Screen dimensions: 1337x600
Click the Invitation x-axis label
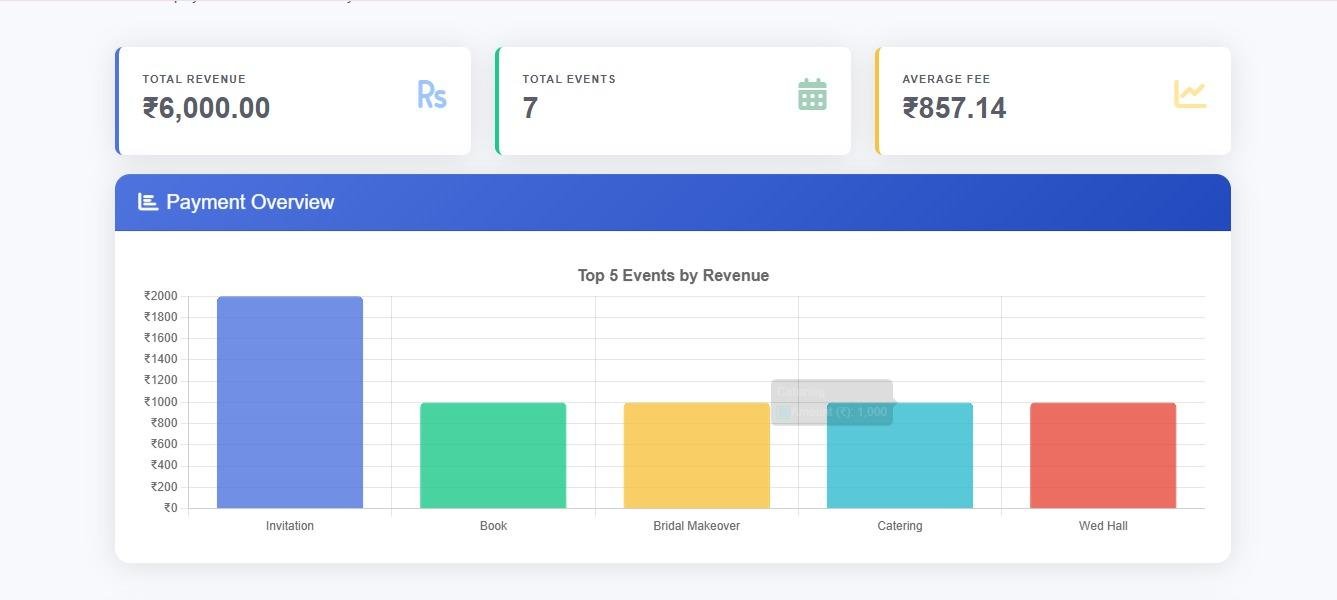[290, 526]
